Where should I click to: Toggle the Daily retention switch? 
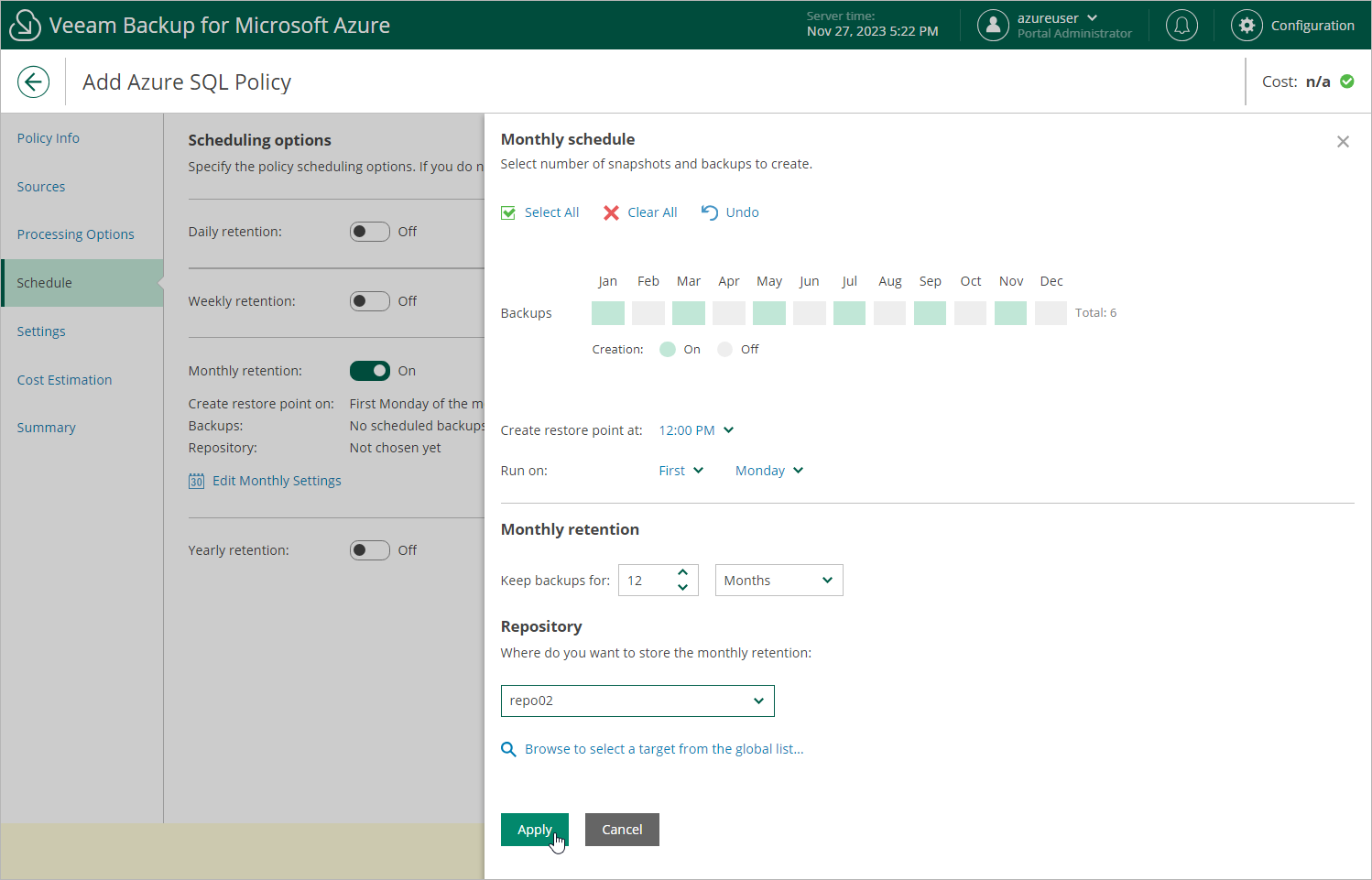tap(370, 232)
